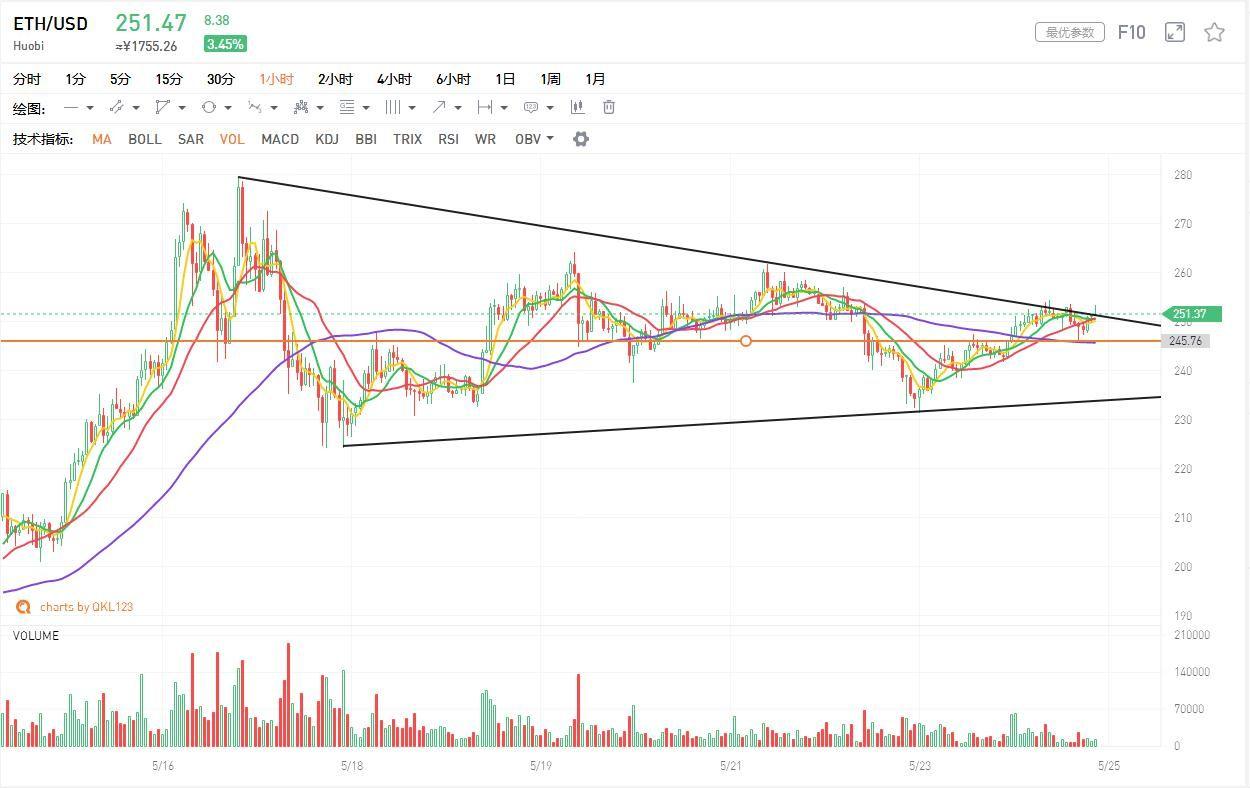Open dropdown next to text annotation tool

550,108
